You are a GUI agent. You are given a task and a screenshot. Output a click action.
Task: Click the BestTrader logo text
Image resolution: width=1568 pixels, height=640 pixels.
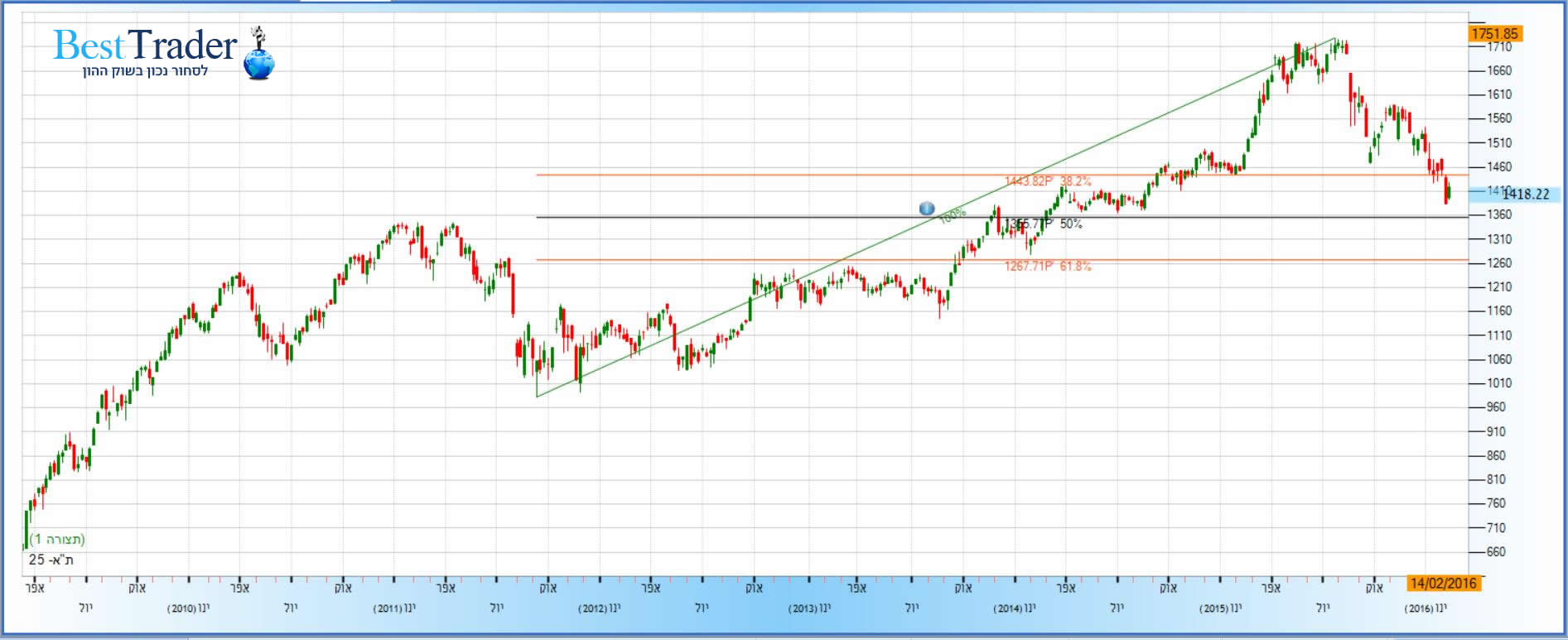(145, 46)
